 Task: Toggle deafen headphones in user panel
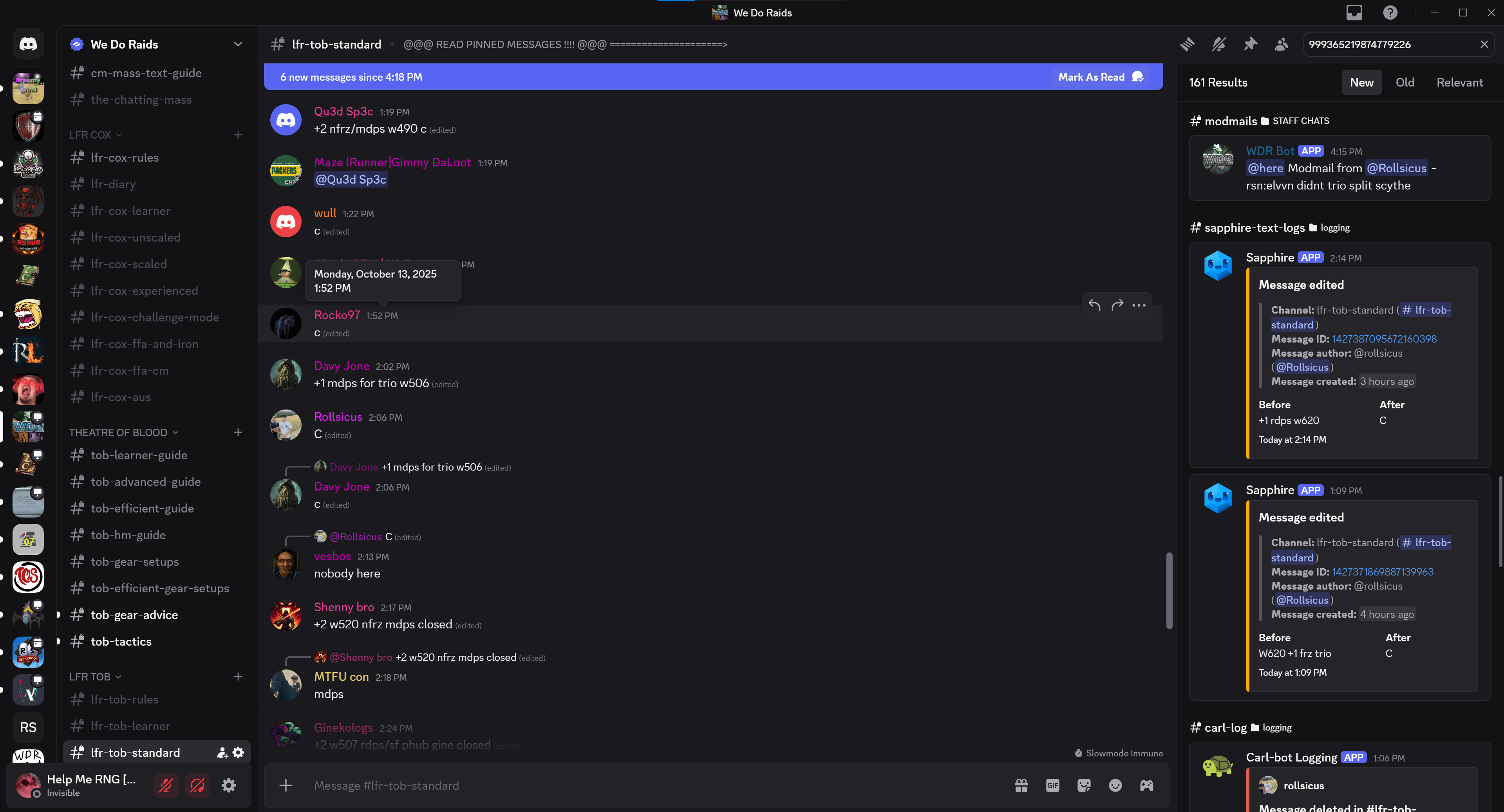coord(197,785)
